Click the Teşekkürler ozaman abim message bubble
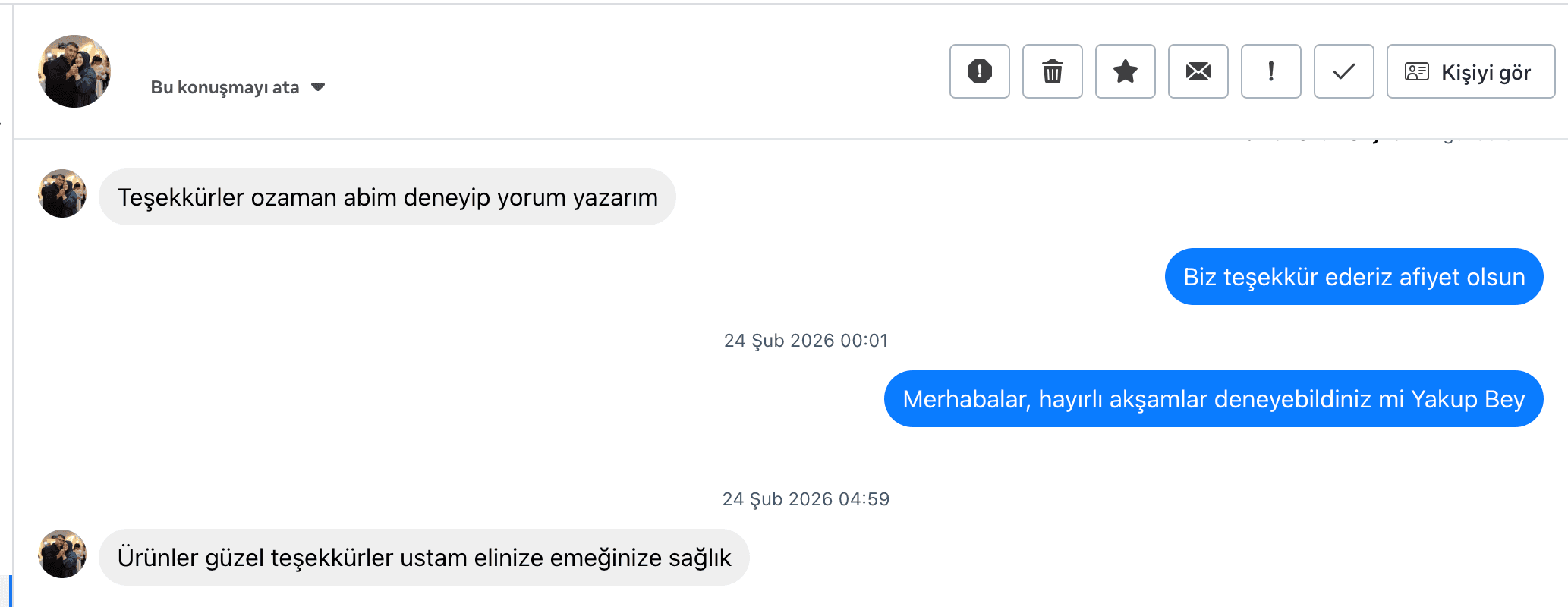The image size is (1568, 607). (x=387, y=197)
